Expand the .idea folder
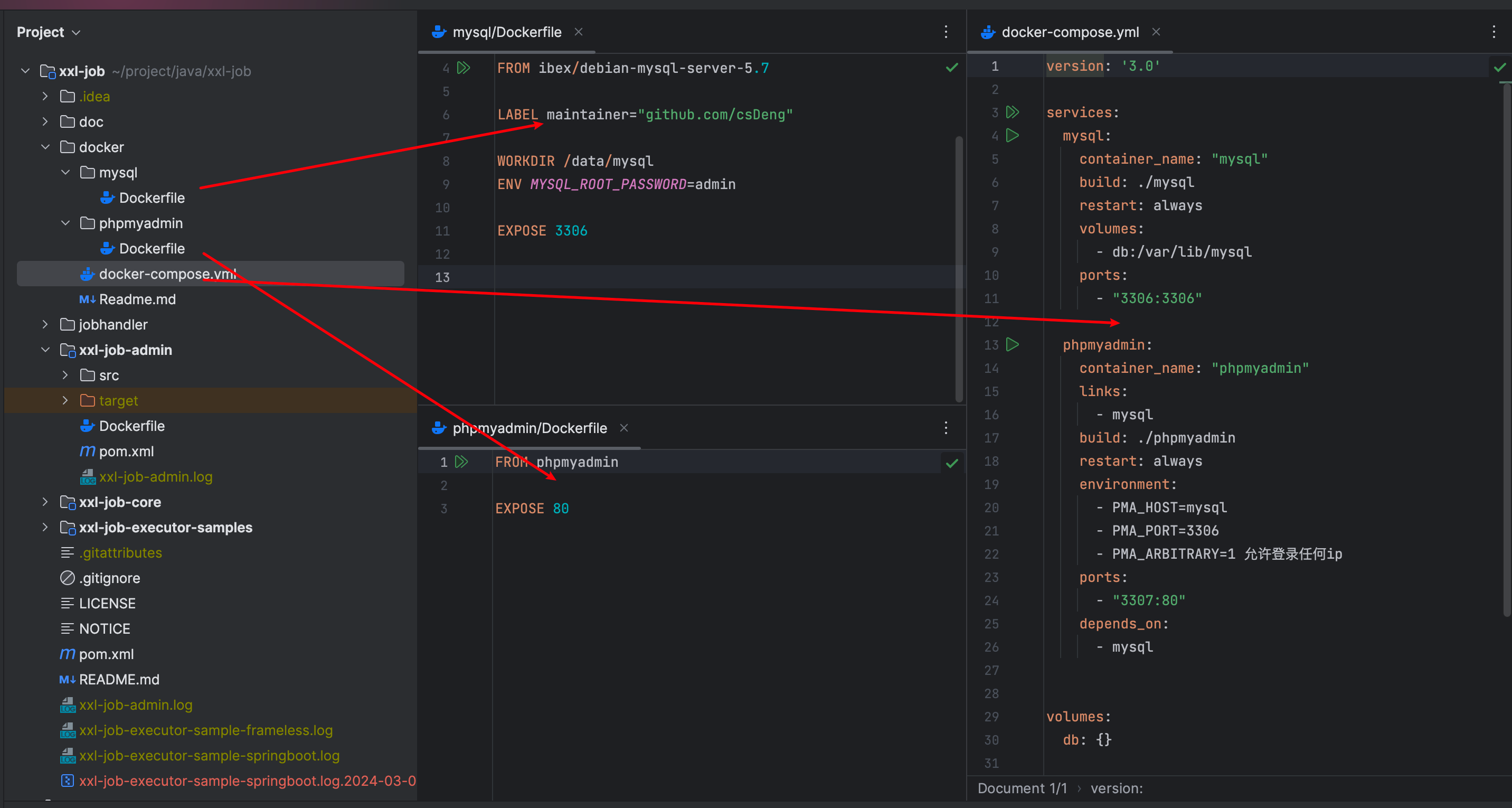Viewport: 1512px width, 808px height. [x=45, y=96]
